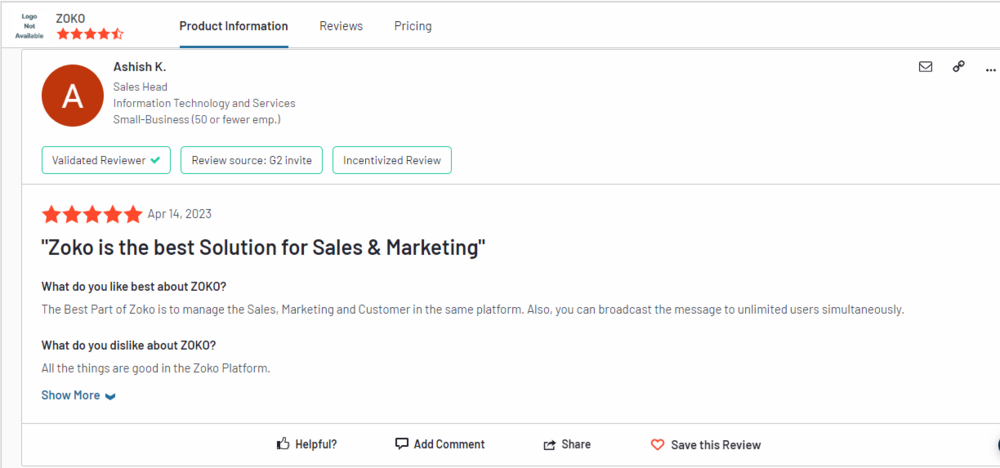Switch to Product Information tab
This screenshot has height=468, width=1000.
point(233,26)
